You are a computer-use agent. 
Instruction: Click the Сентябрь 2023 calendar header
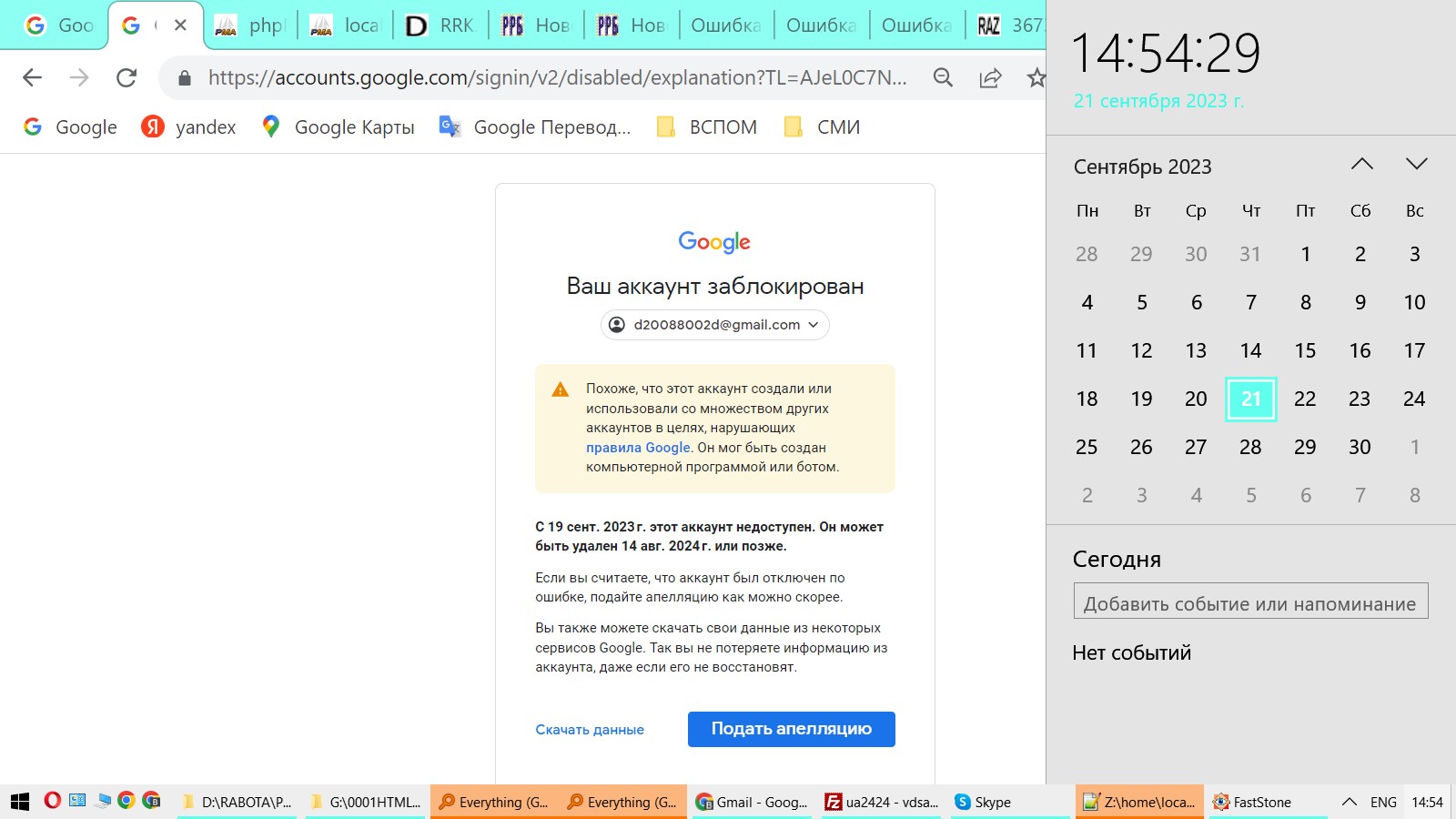pyautogui.click(x=1143, y=167)
